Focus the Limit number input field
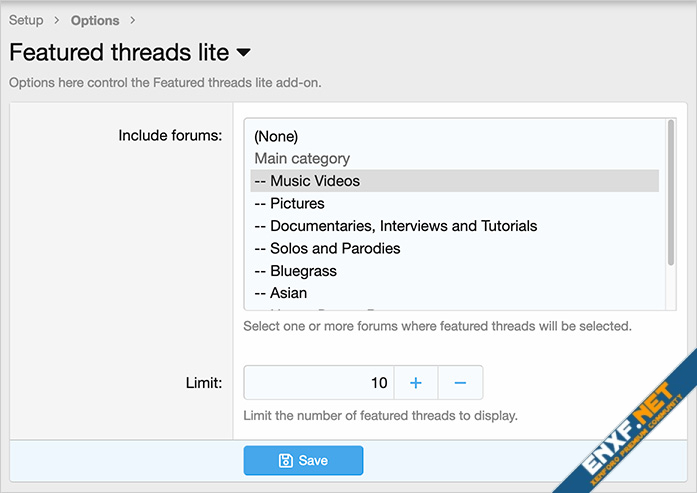The width and height of the screenshot is (697, 493). point(318,383)
